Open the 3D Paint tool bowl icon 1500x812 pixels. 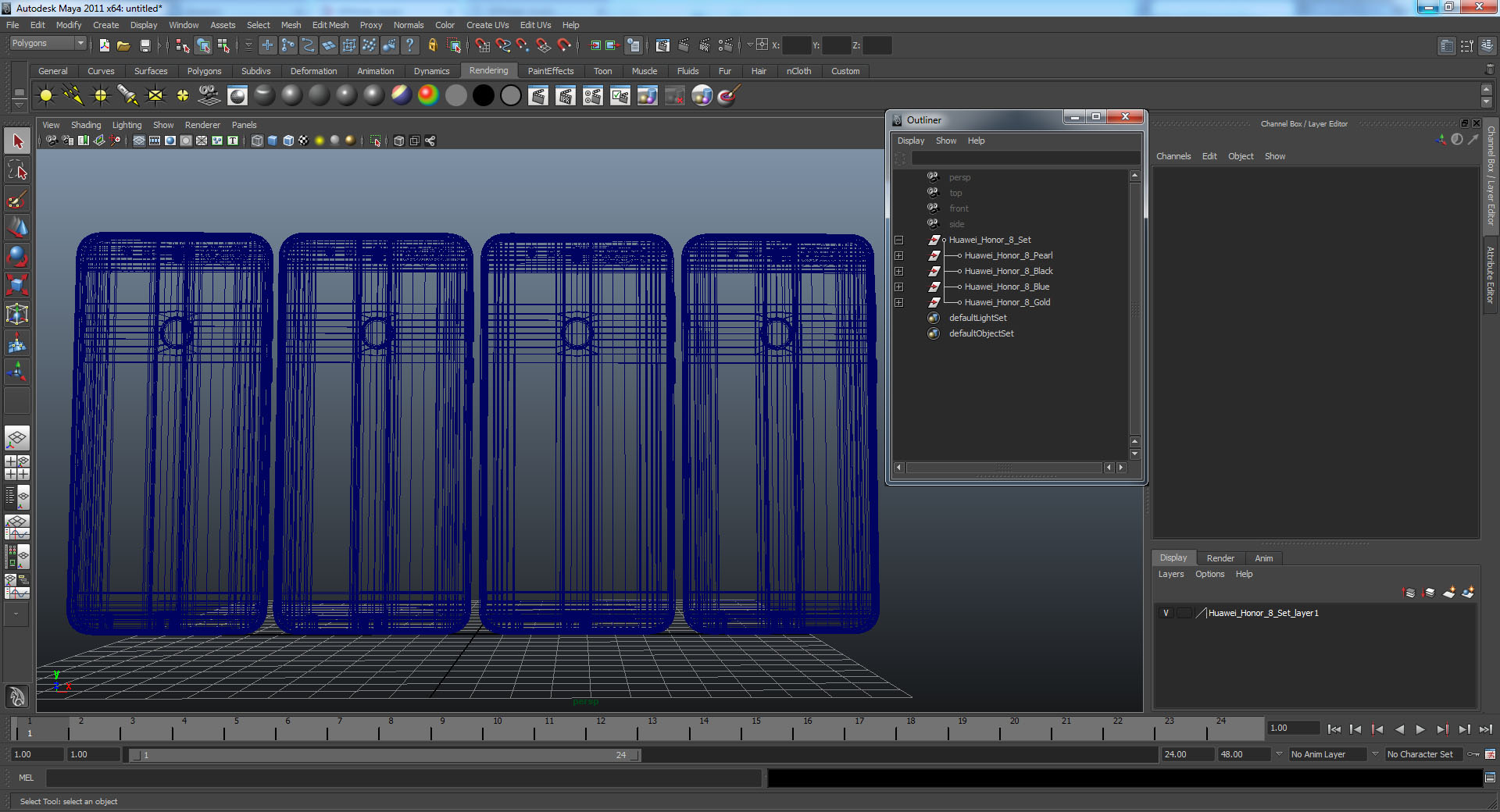729,95
